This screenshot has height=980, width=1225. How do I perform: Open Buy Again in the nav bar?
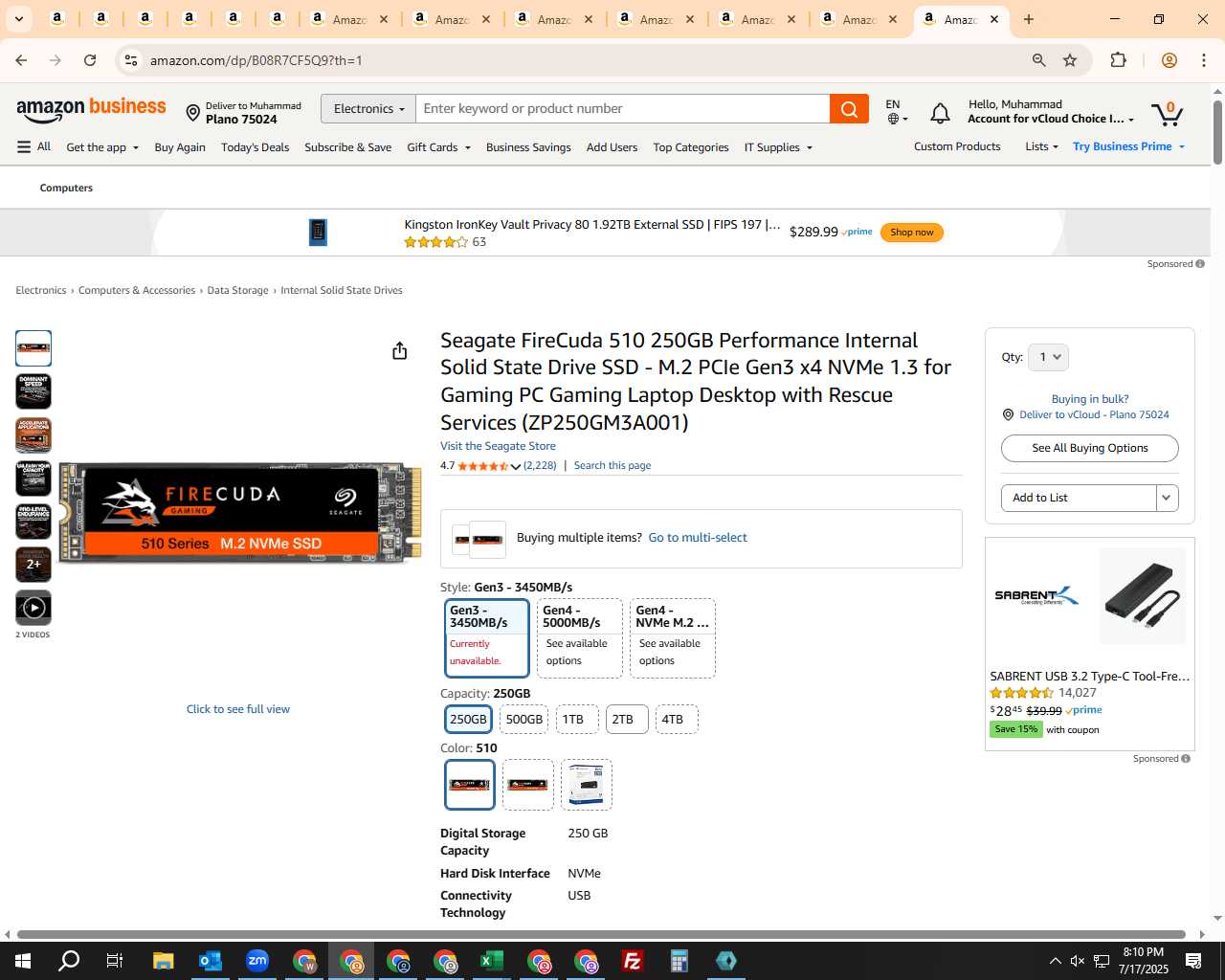(180, 147)
